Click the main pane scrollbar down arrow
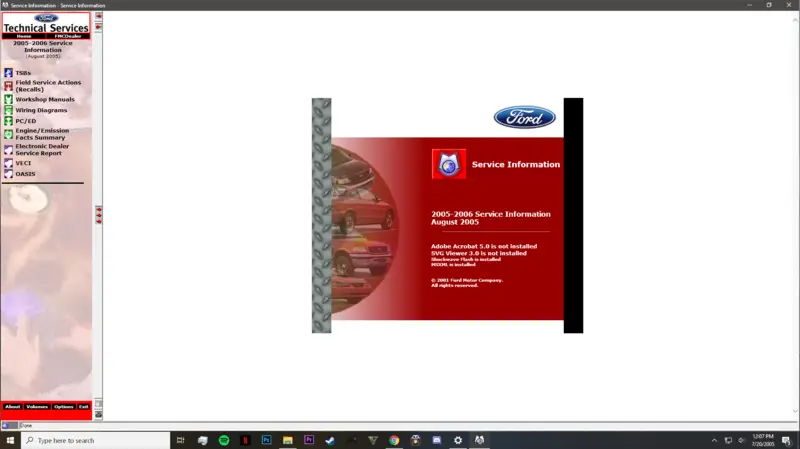Screen dimensions: 800x449 click(x=795, y=411)
